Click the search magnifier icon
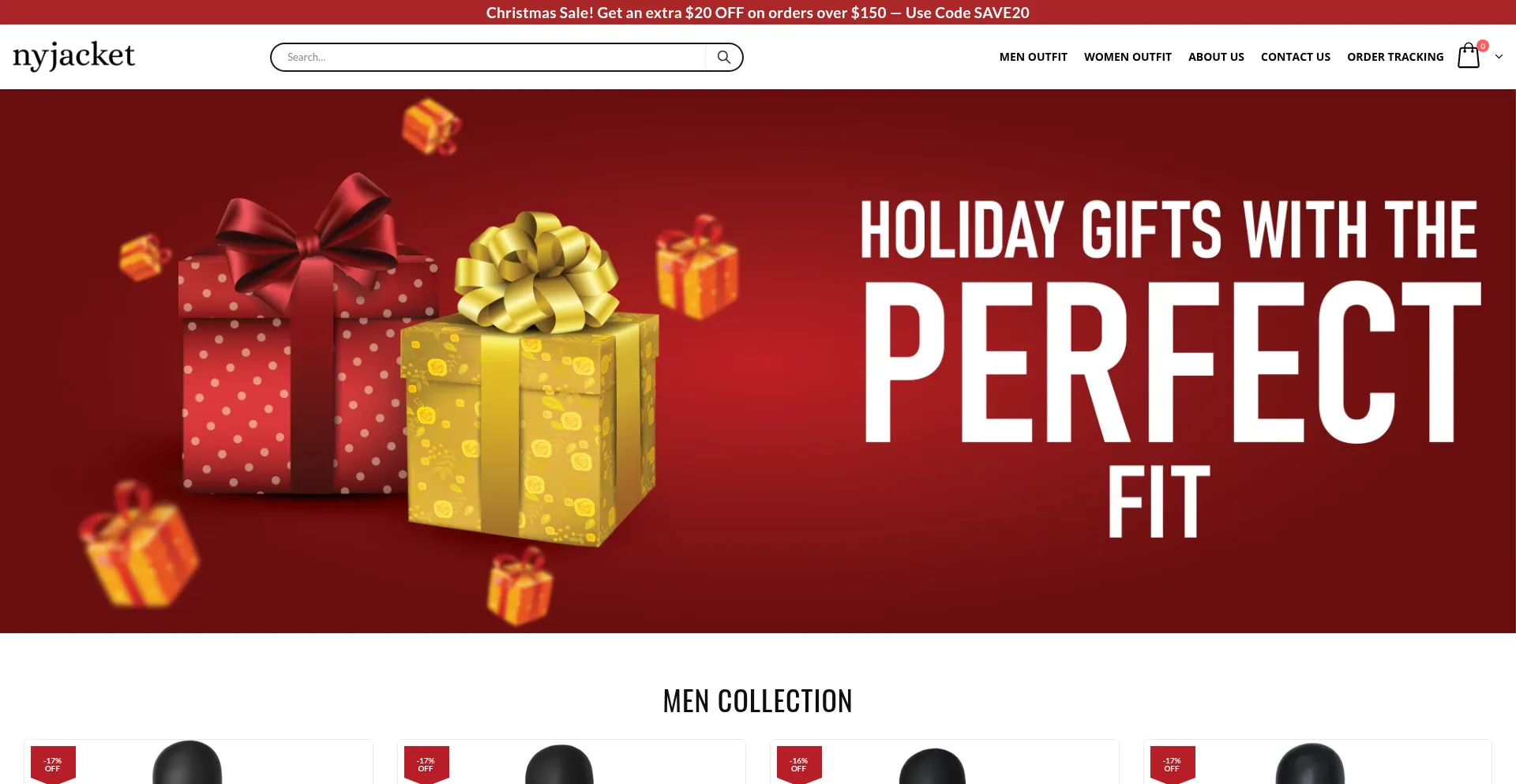 pos(723,57)
